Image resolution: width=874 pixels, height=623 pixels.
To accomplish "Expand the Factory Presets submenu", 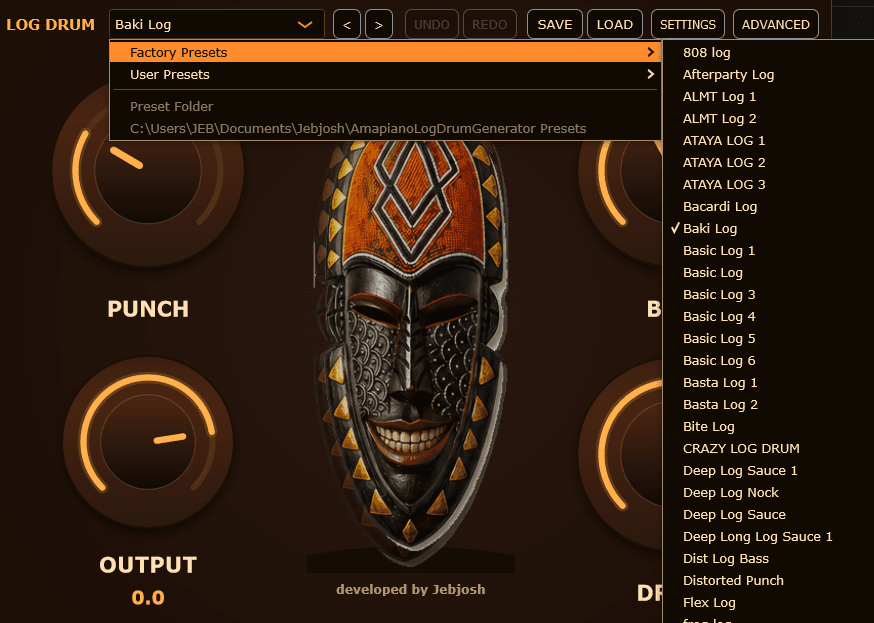I will (x=385, y=52).
